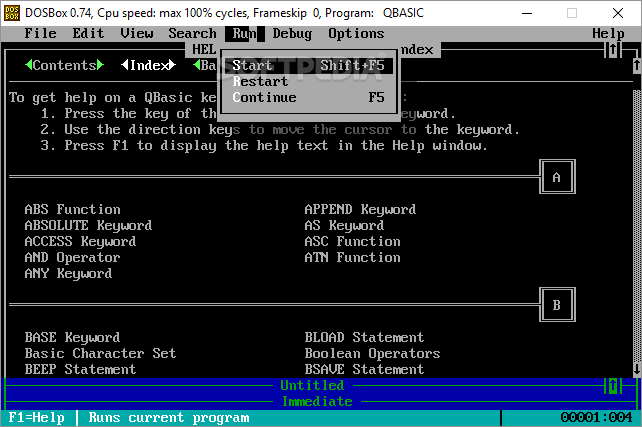The height and width of the screenshot is (427, 642).
Task: Click 'Use the direction keys' instruction line
Action: [x=280, y=129]
